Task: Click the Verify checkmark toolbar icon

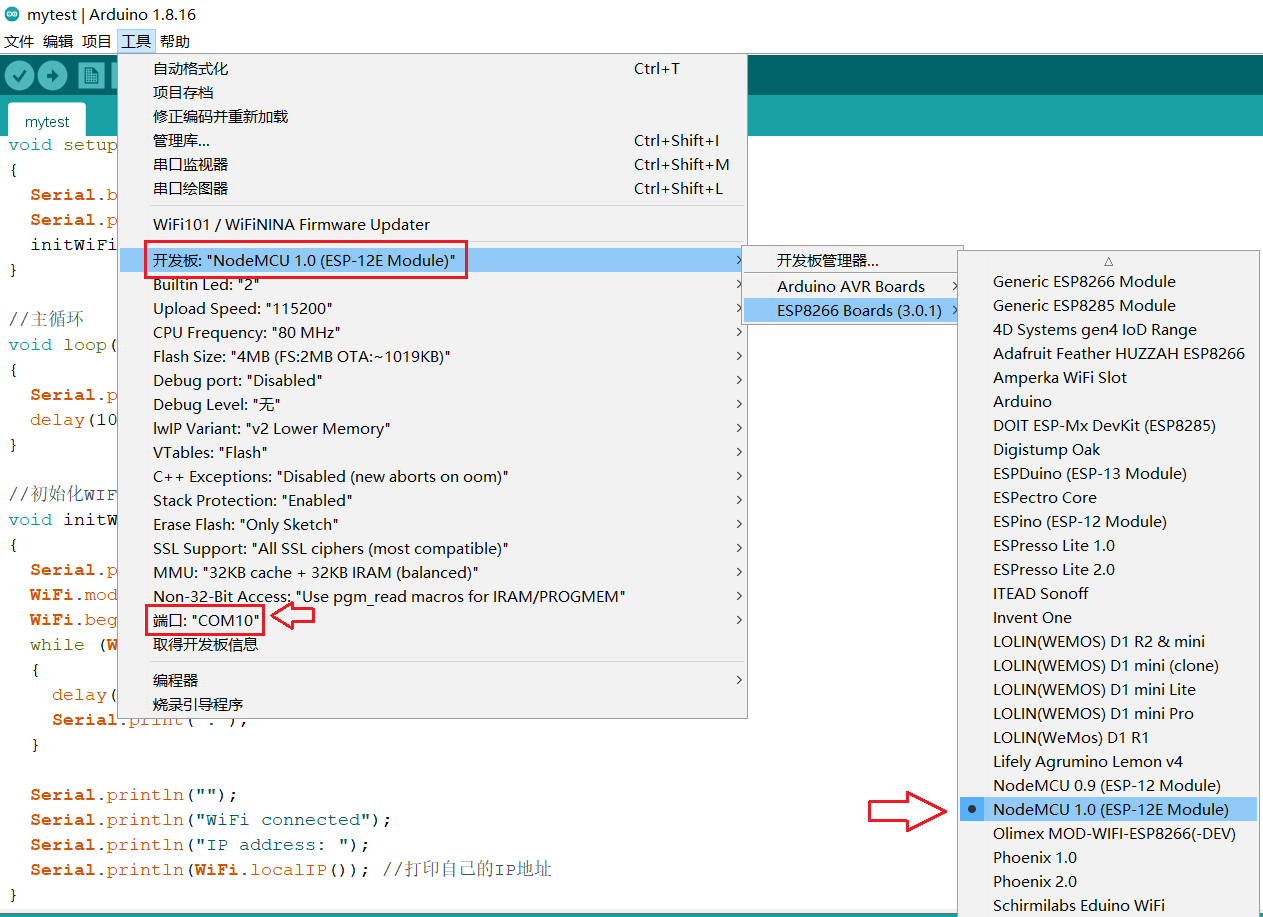Action: 20,76
